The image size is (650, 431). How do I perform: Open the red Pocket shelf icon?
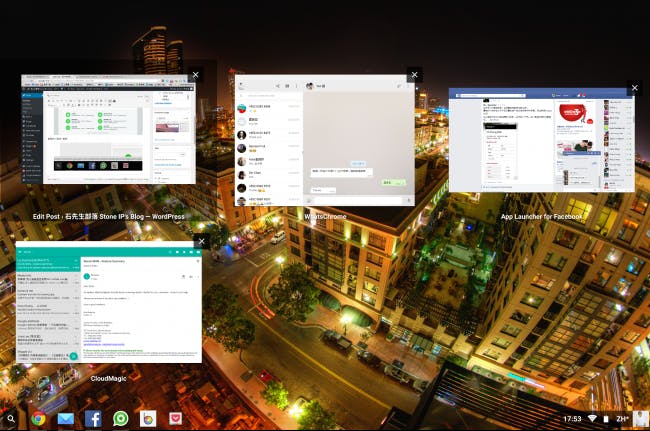175,419
